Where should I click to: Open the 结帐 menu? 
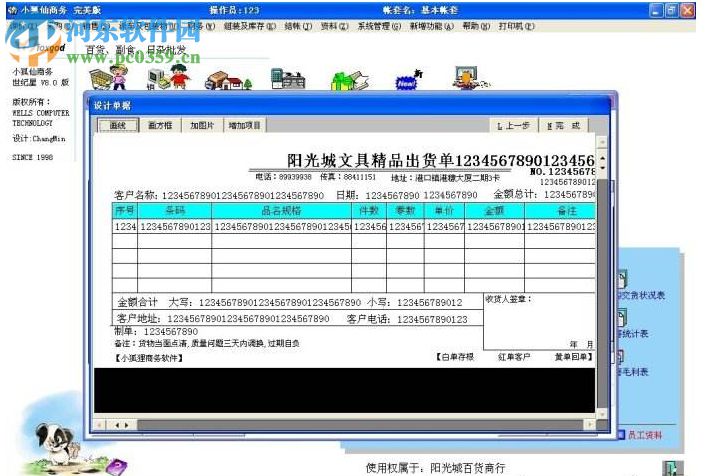click(x=298, y=26)
